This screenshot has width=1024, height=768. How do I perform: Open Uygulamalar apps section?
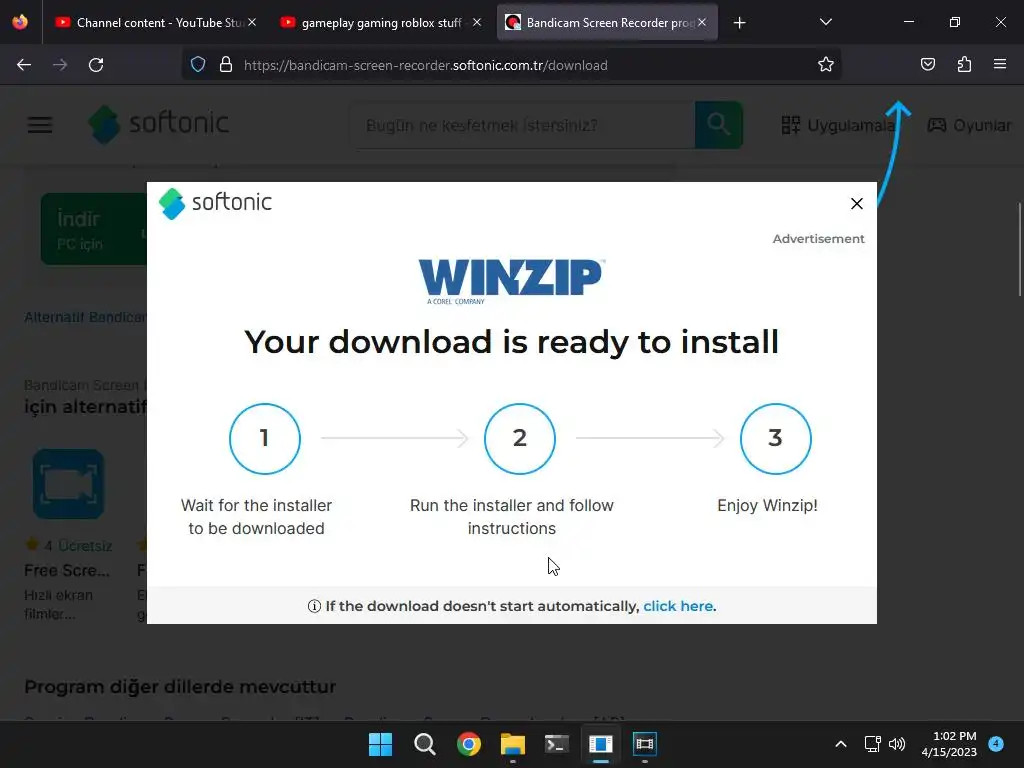[838, 125]
